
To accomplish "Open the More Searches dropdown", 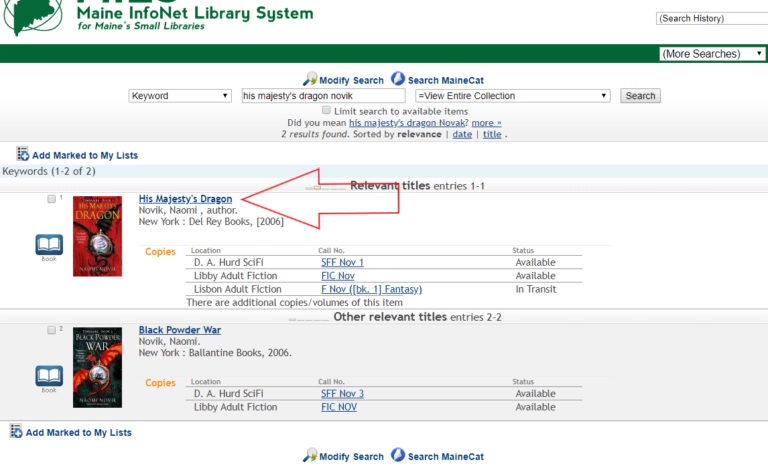I will point(713,53).
